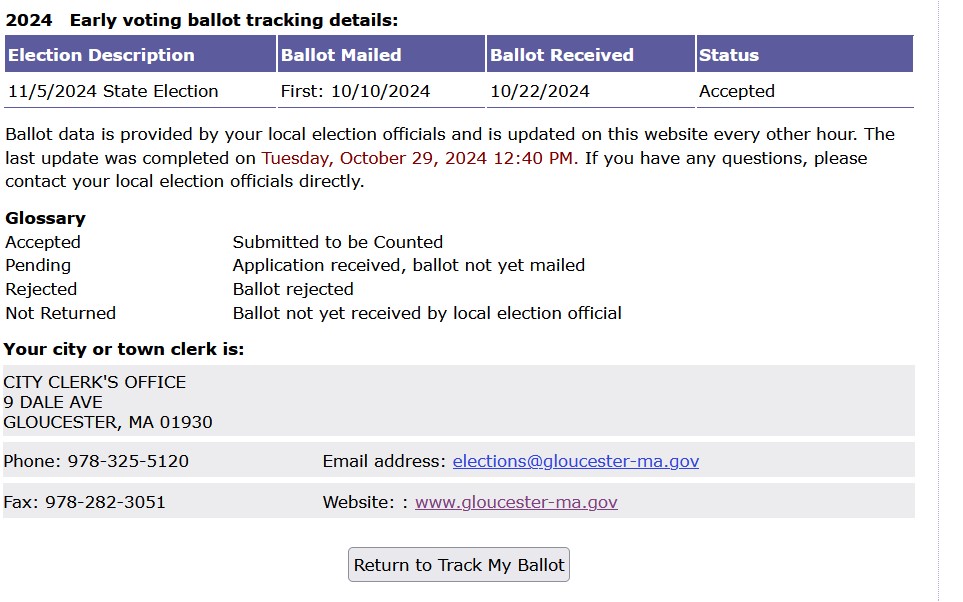
Task: Click the fax number 978-282-3051
Action: point(105,502)
